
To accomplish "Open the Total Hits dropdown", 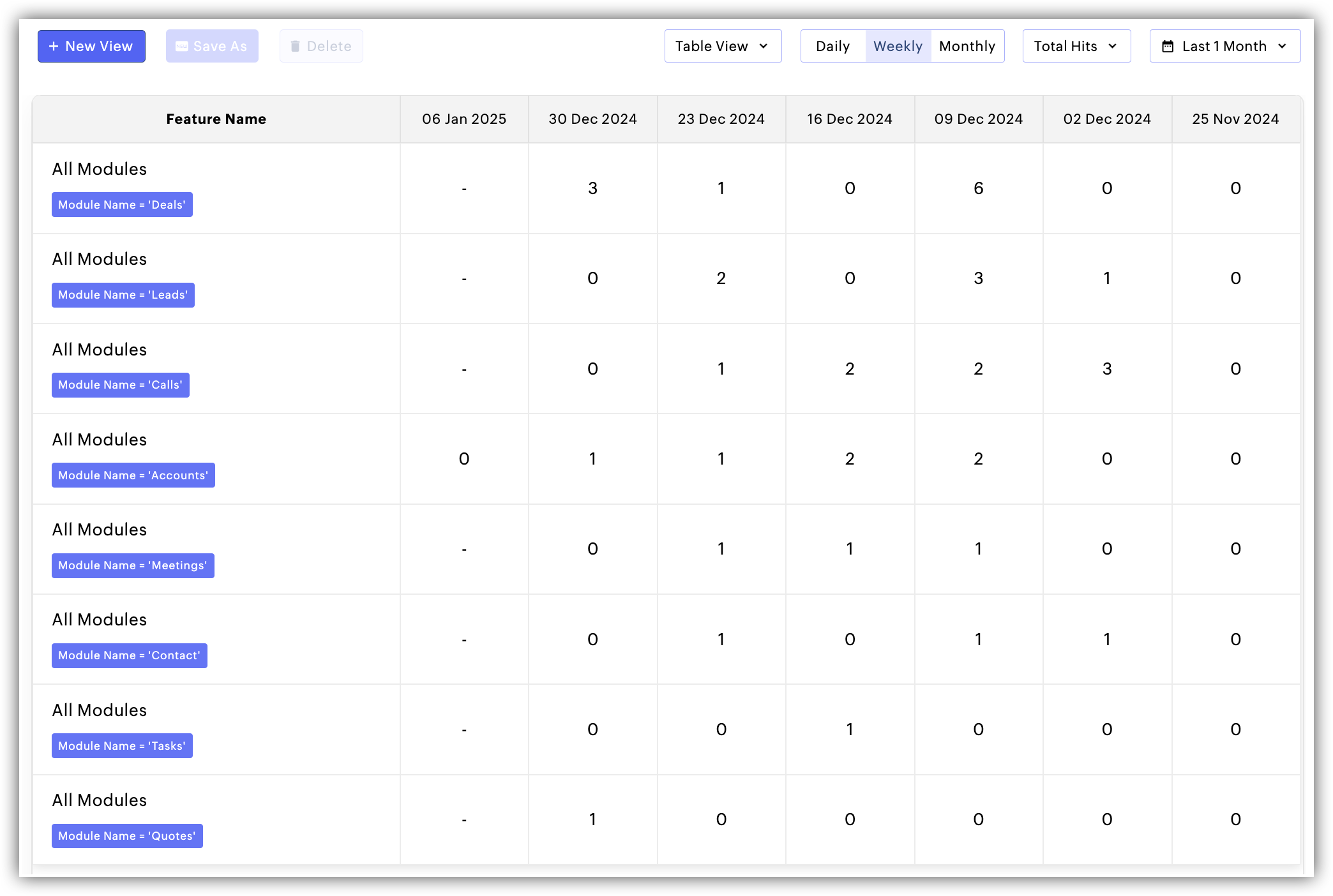I will [x=1076, y=47].
